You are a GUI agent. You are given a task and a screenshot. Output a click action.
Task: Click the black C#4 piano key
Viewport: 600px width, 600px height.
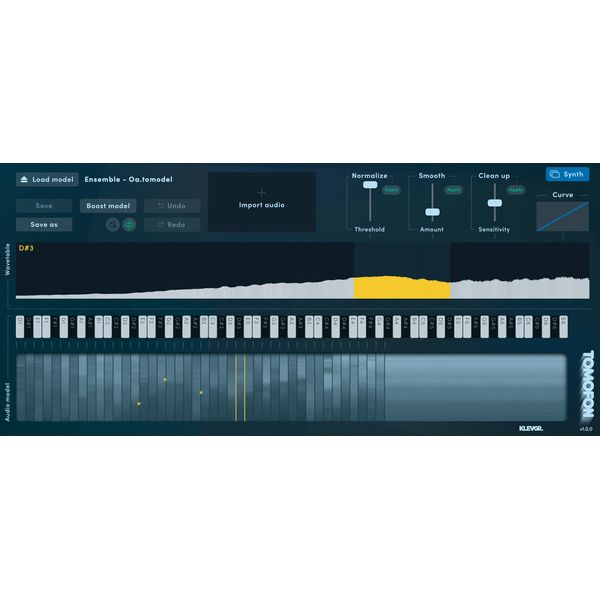(326, 327)
